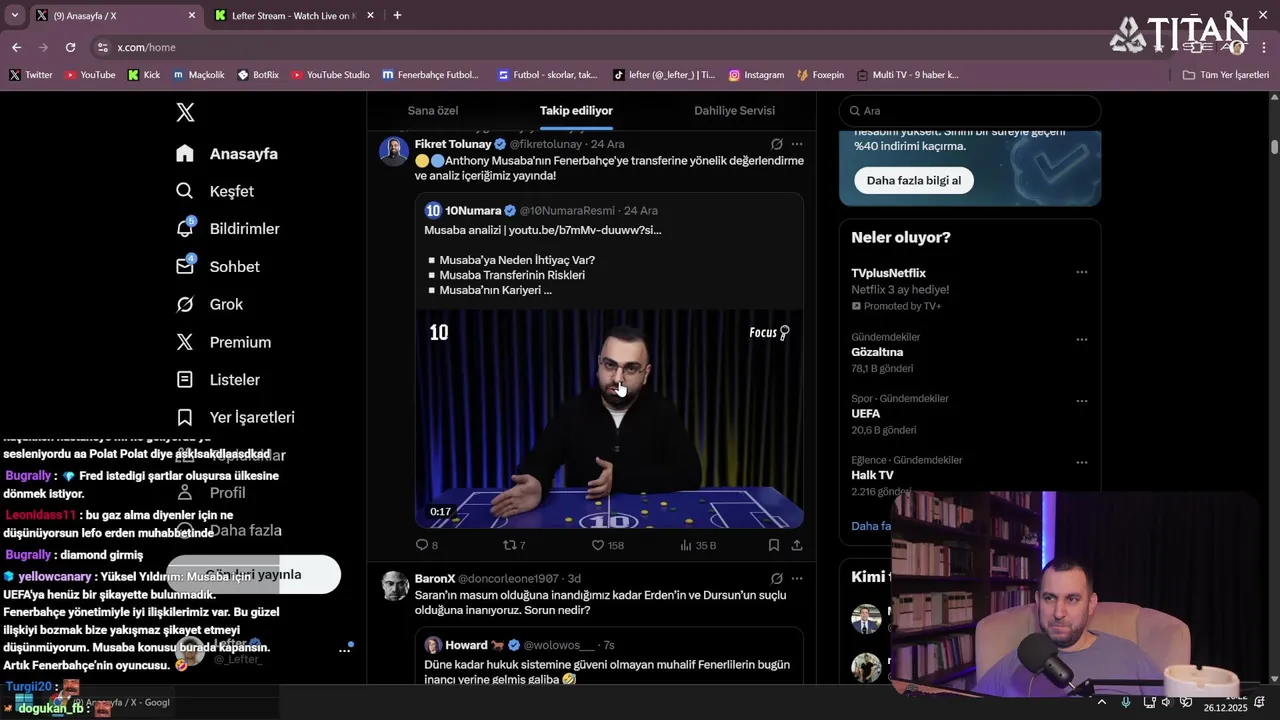
Task: Go back in browser
Action: coord(16,47)
